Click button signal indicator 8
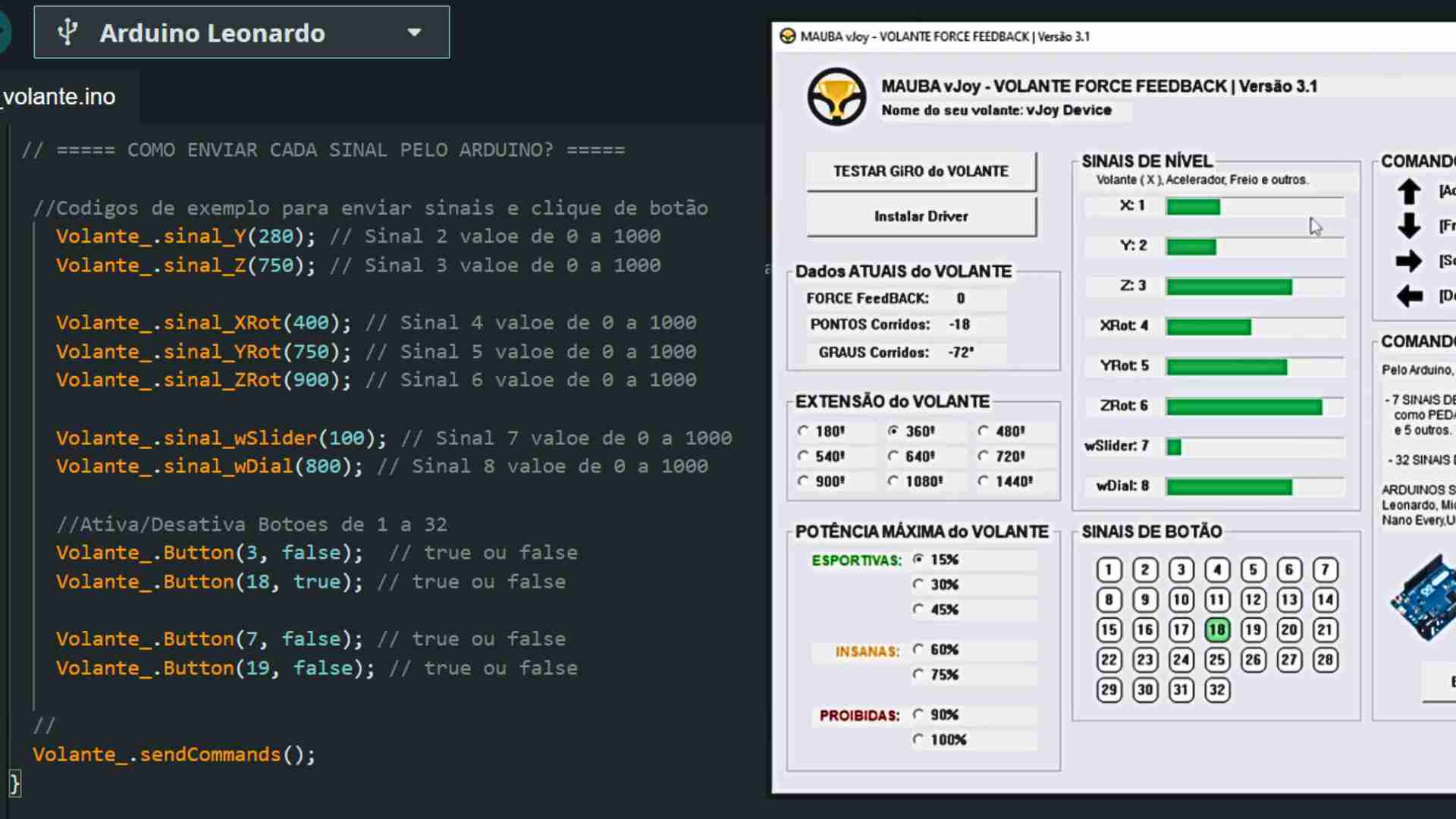 coord(1109,601)
